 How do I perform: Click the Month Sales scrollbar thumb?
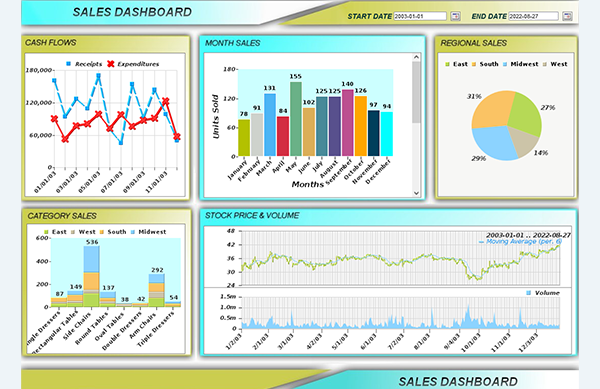tap(416, 92)
